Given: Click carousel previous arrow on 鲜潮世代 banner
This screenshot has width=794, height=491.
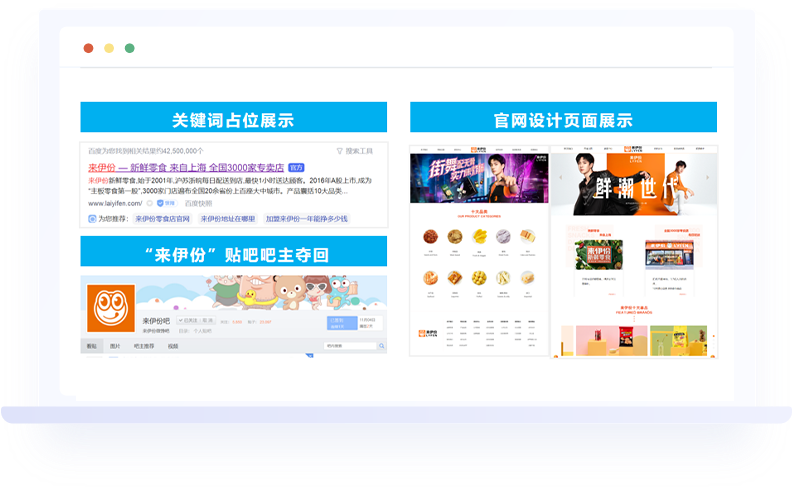Looking at the screenshot, I should pyautogui.click(x=560, y=177).
